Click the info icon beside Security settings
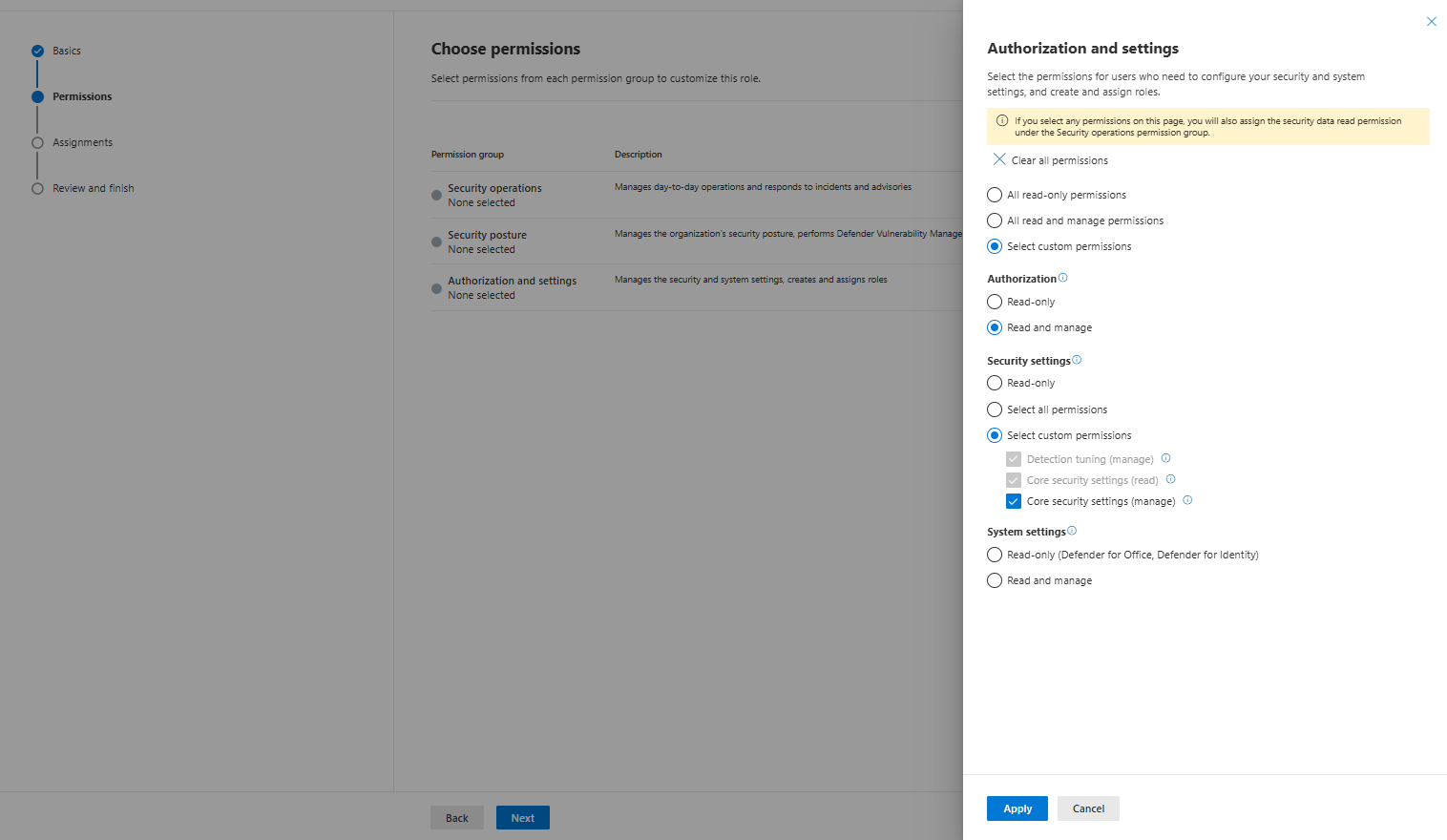 (1077, 360)
